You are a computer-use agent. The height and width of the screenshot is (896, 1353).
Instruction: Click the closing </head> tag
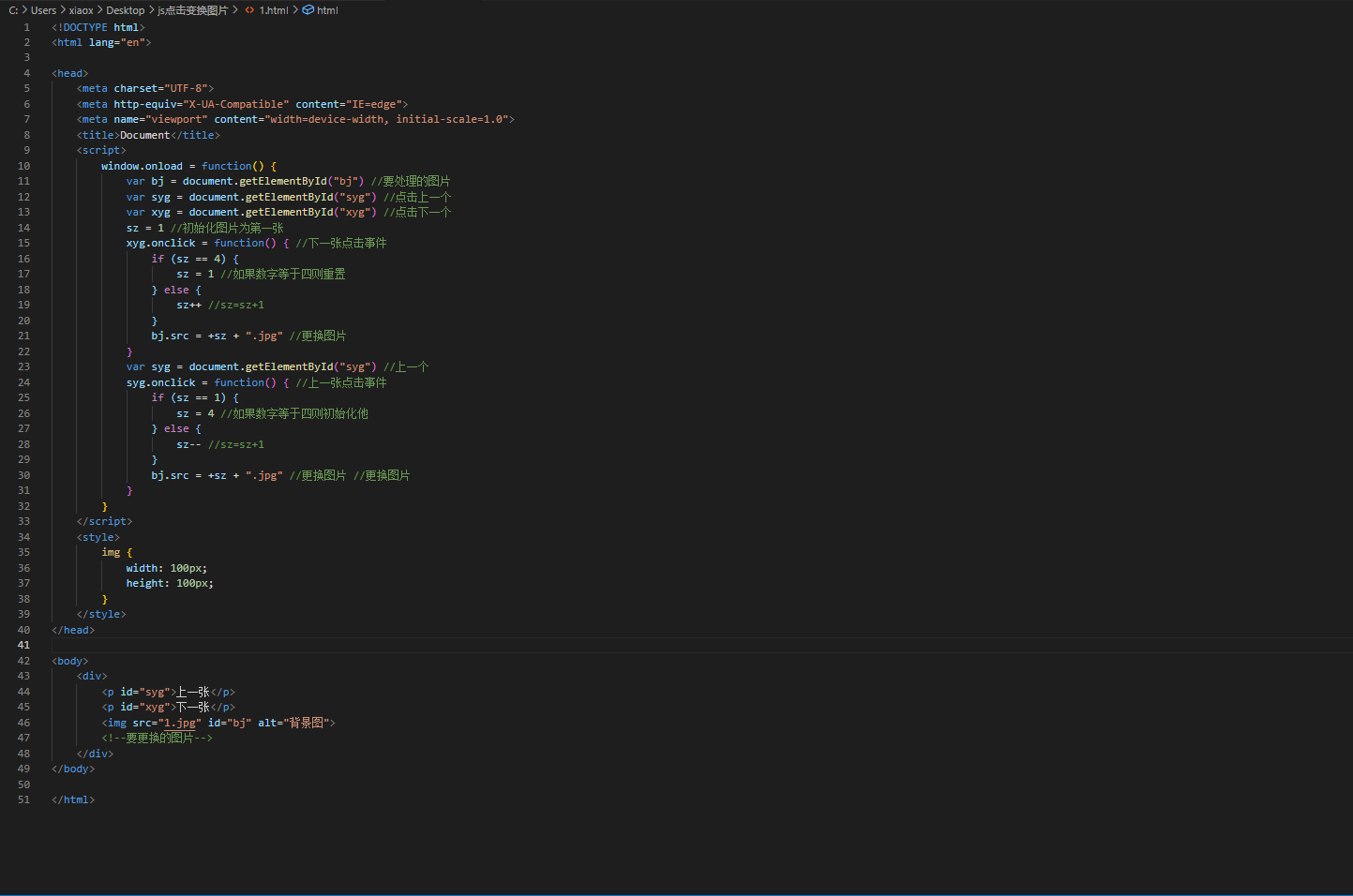point(73,630)
